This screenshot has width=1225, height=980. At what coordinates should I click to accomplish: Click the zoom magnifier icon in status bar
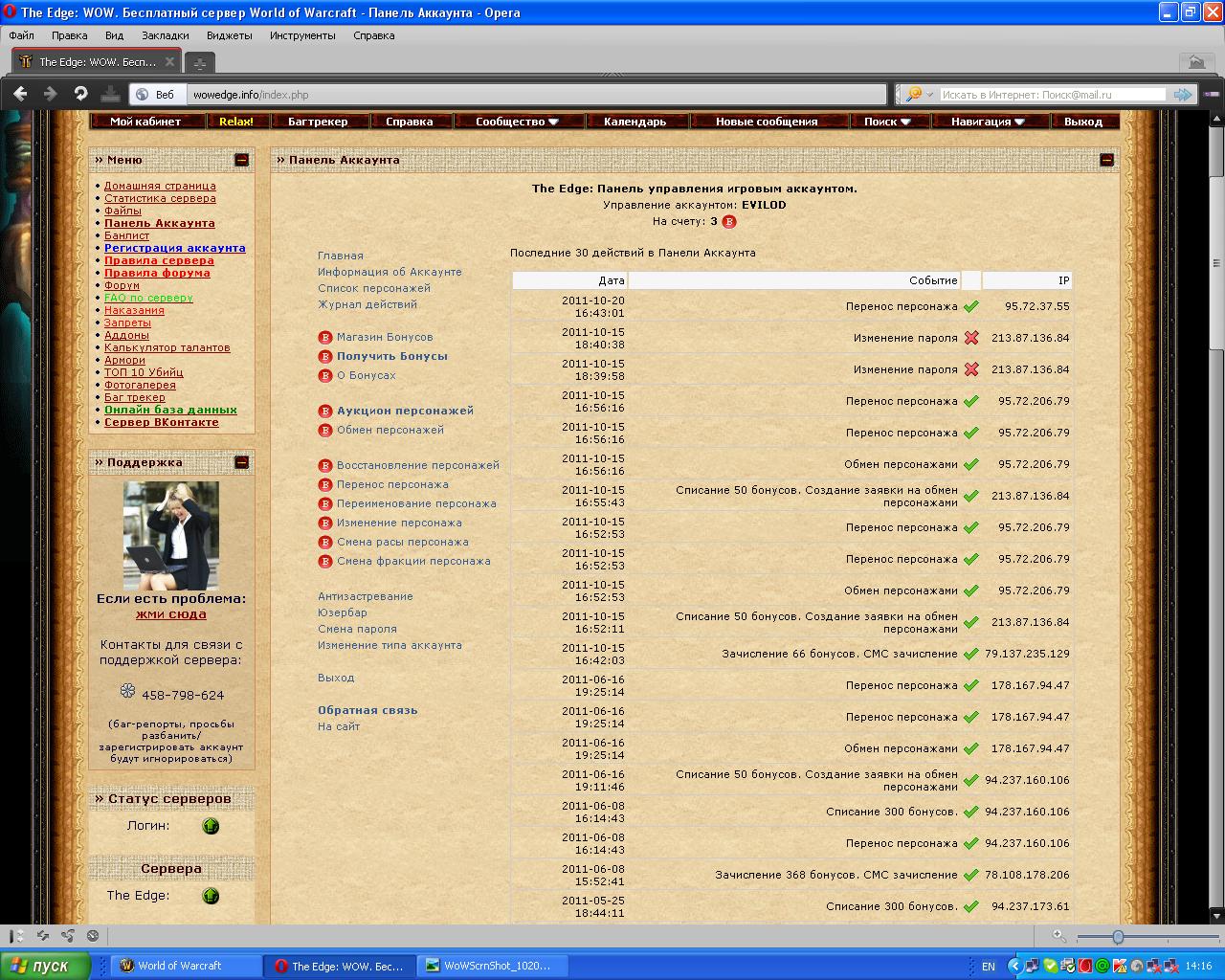pyautogui.click(x=1058, y=936)
